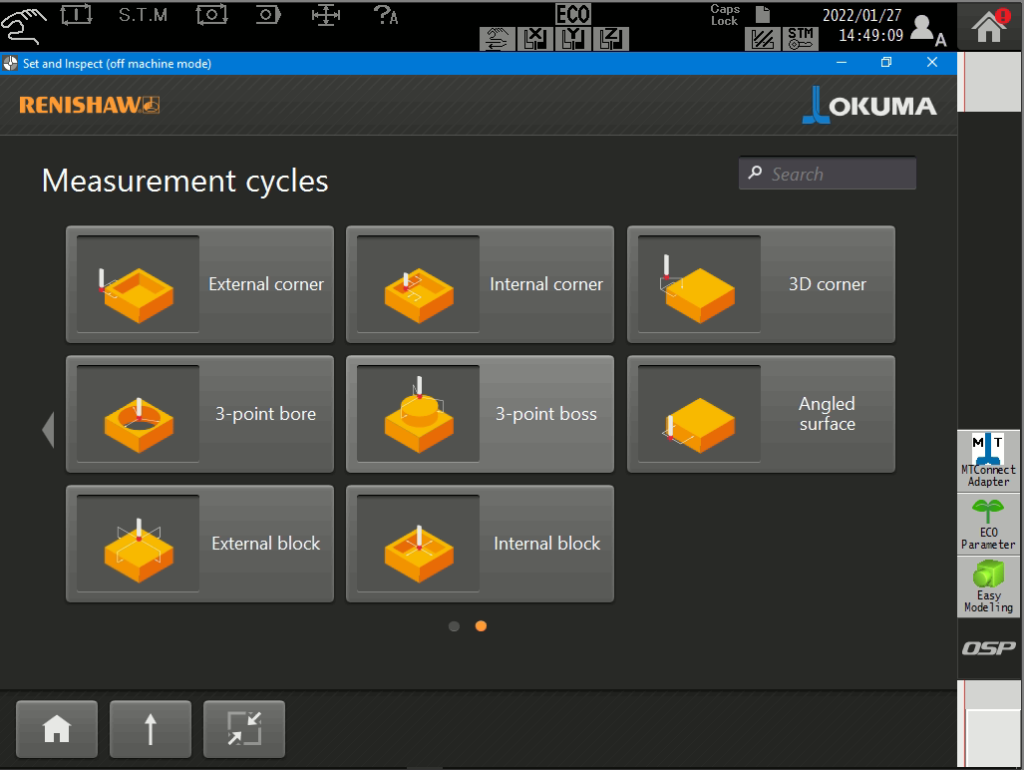Open the ECO Parameter panel
Viewport: 1024px width, 770px height.
988,524
